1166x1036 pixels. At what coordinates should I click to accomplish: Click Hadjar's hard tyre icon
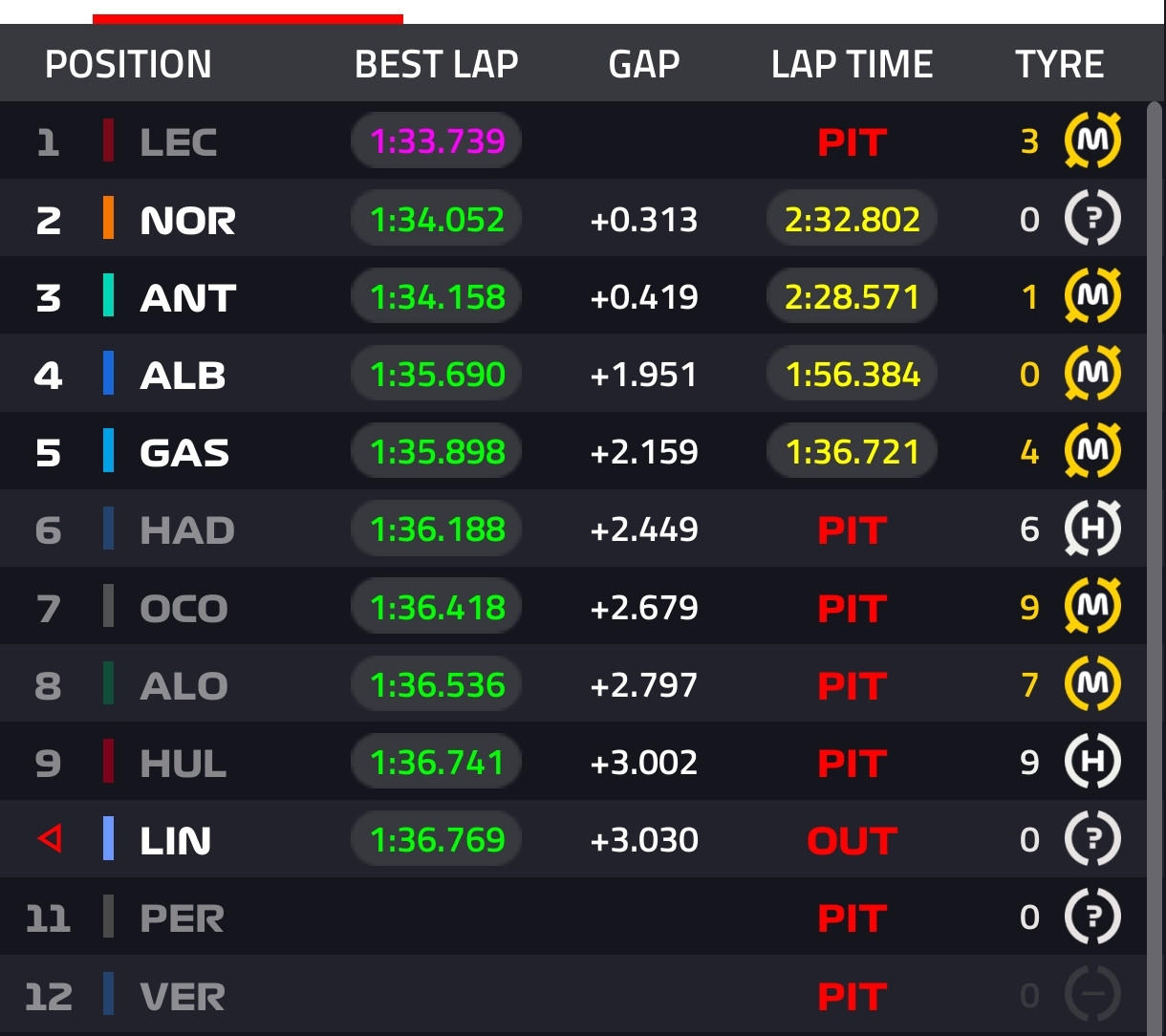(1092, 529)
